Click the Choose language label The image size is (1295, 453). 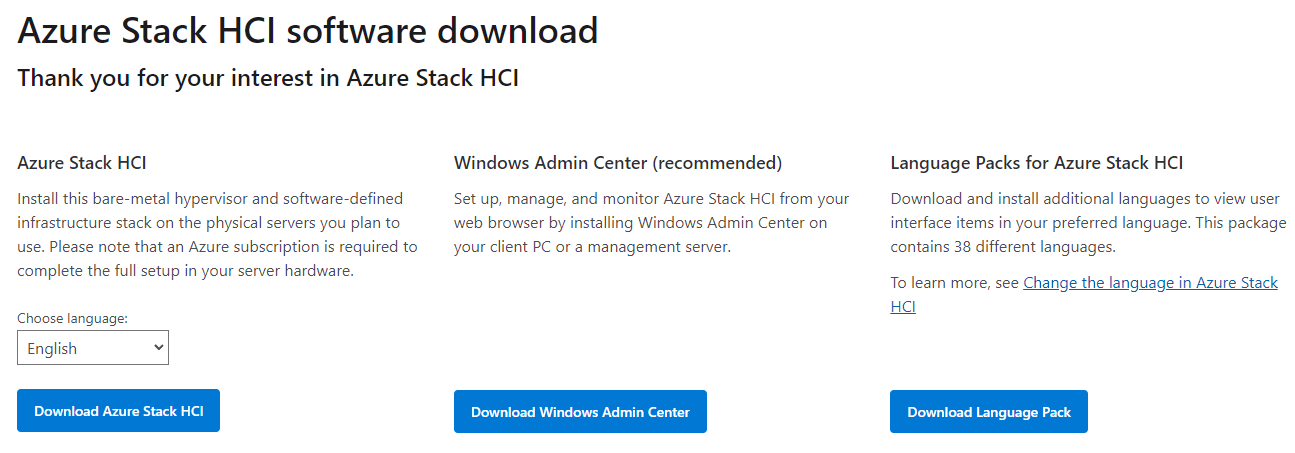point(72,318)
